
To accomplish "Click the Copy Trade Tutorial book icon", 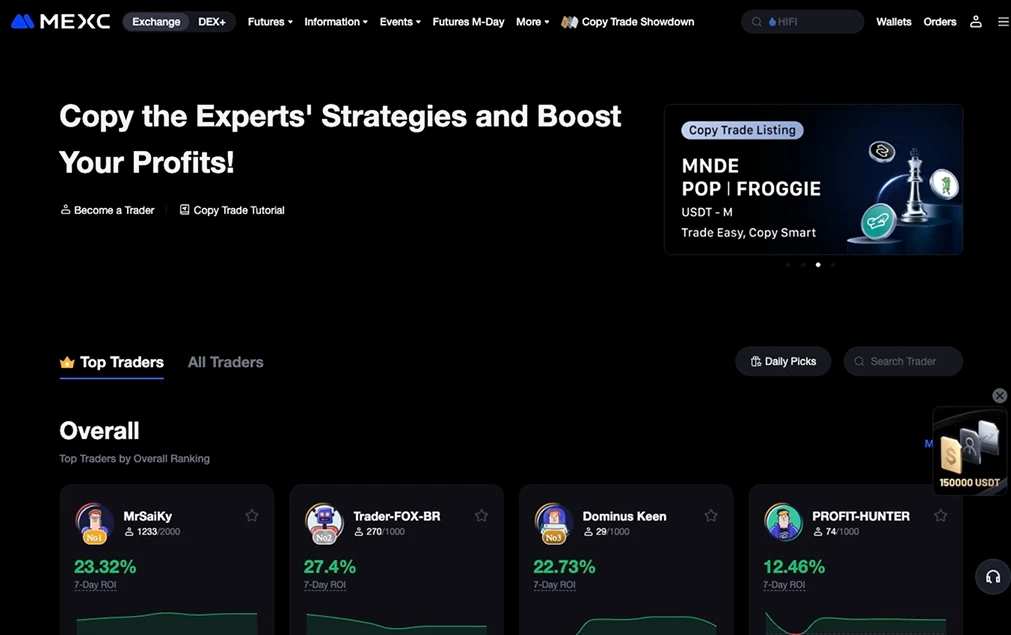I will point(184,210).
